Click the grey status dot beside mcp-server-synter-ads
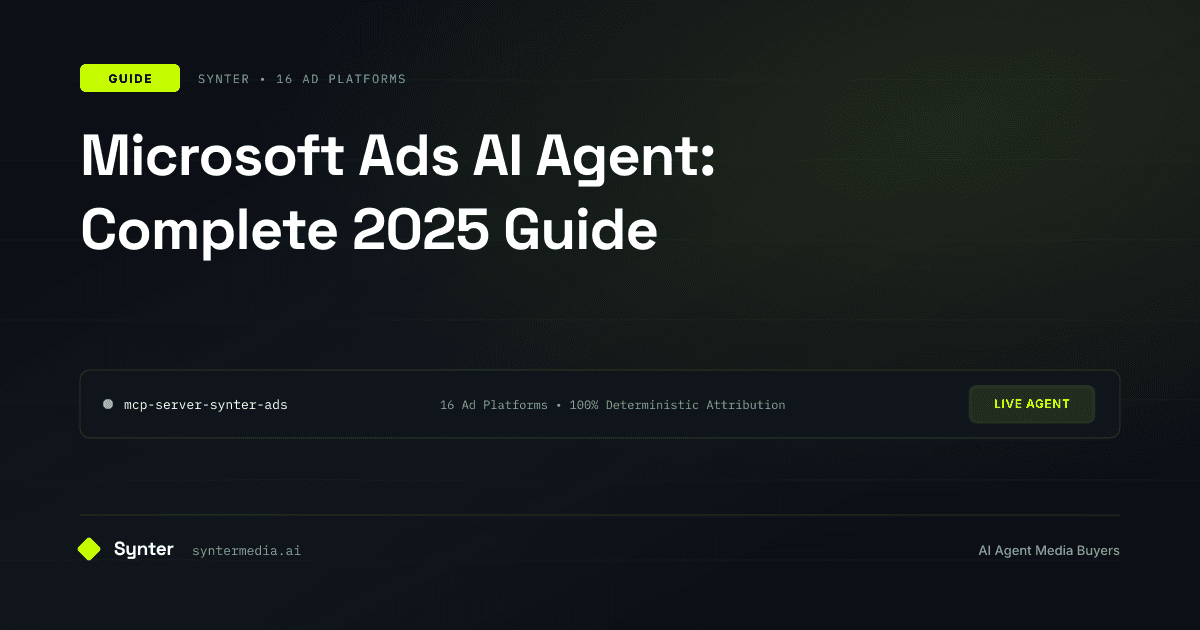This screenshot has height=630, width=1200. click(x=108, y=405)
